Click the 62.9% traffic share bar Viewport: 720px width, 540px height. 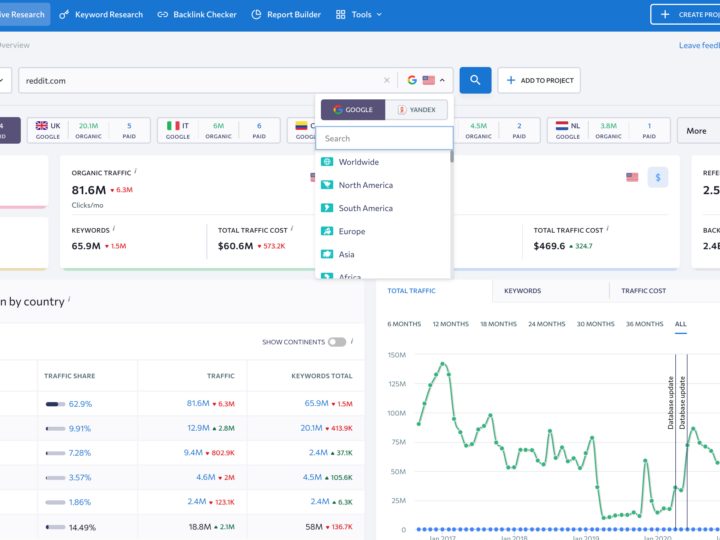(x=55, y=404)
